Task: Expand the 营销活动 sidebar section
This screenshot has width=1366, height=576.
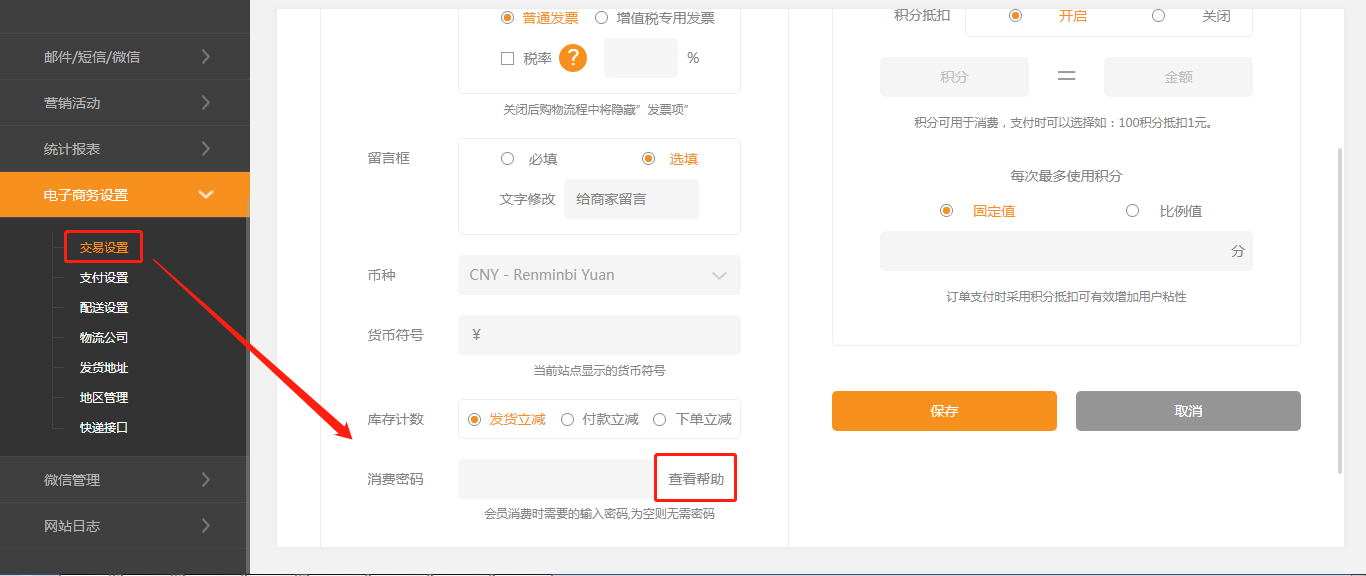Action: 125,103
